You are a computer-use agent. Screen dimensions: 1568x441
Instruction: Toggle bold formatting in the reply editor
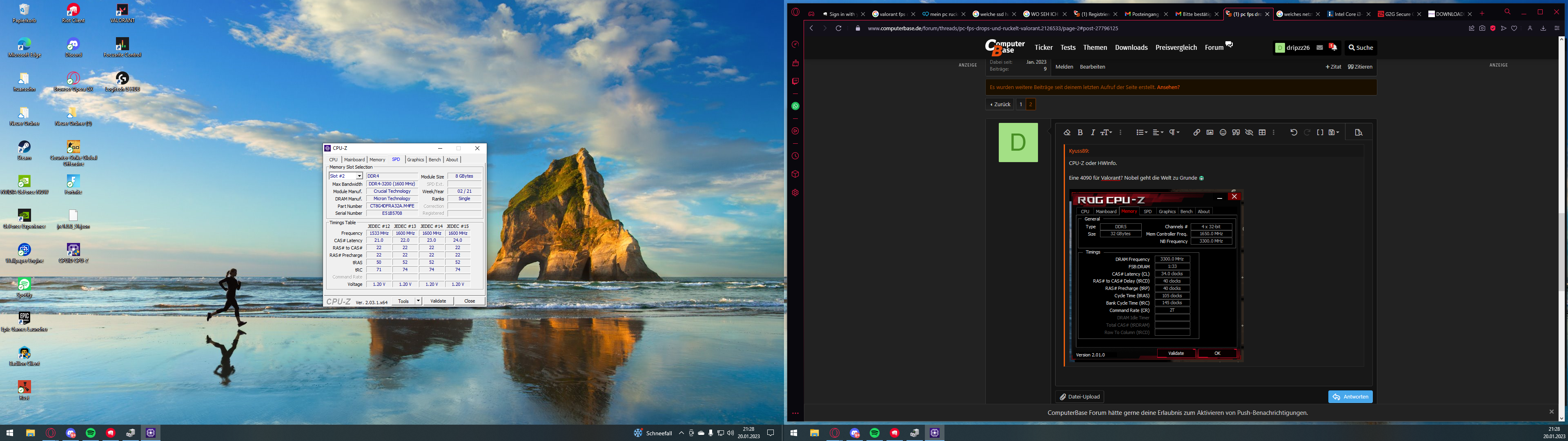pos(1080,132)
